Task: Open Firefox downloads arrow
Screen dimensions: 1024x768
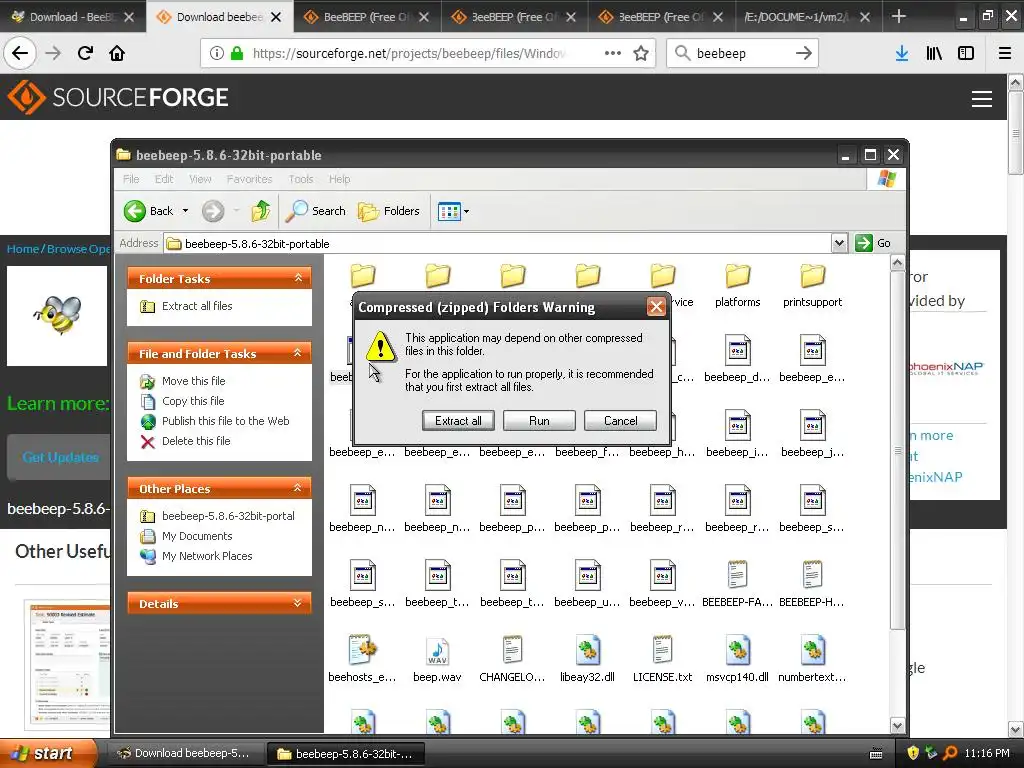Action: [x=902, y=53]
